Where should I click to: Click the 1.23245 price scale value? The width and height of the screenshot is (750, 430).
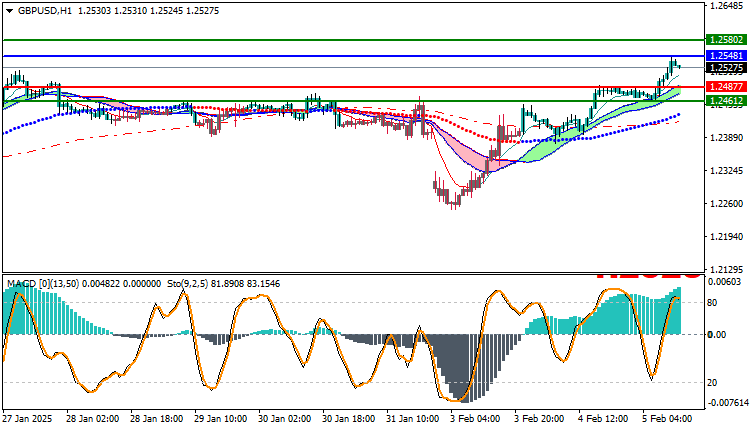click(727, 171)
